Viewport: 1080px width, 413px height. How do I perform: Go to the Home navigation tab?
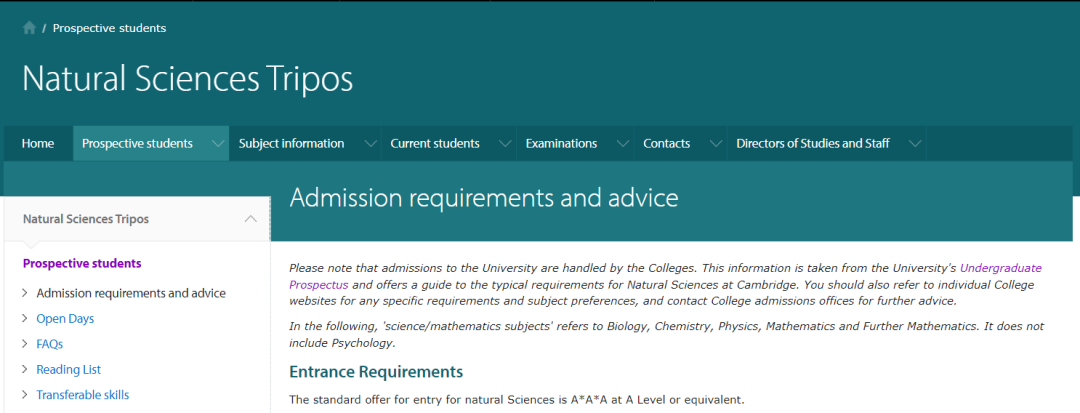[38, 143]
